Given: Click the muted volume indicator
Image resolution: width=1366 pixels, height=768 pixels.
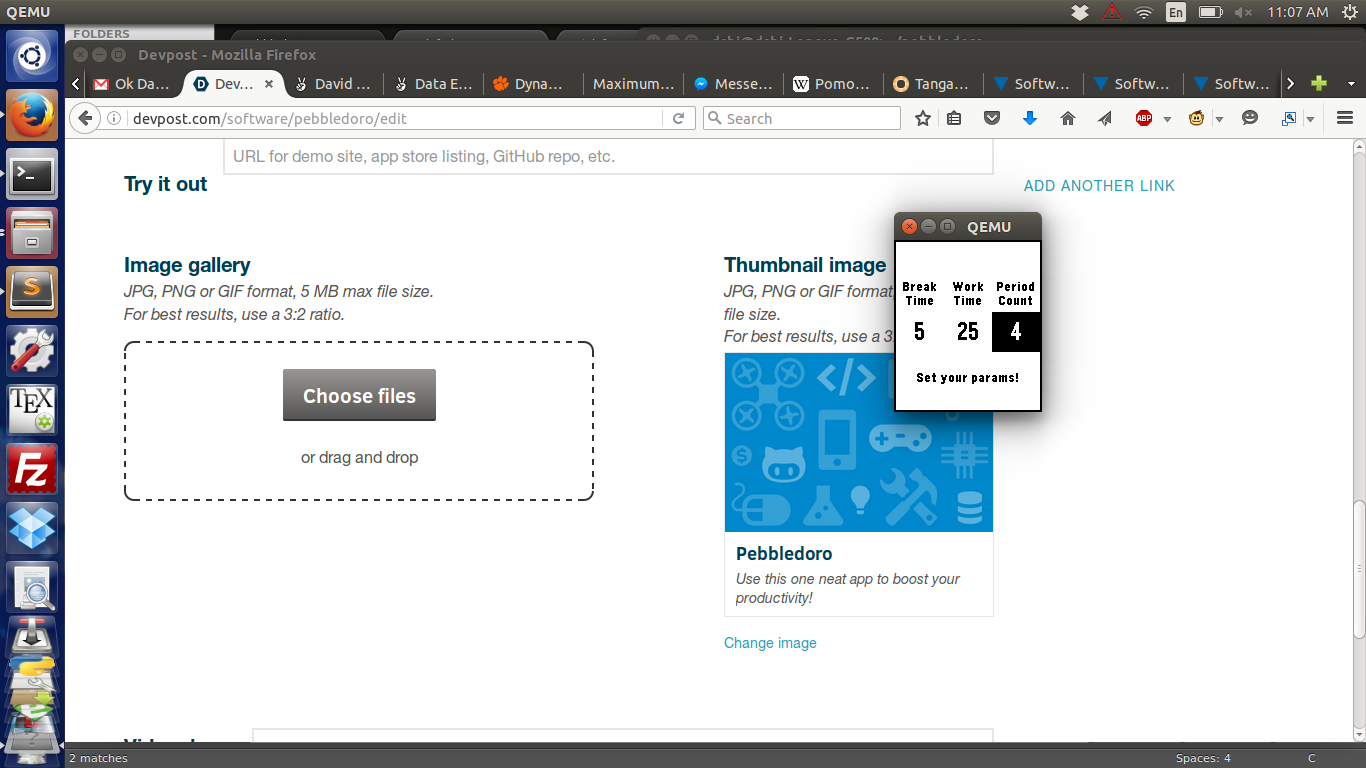Looking at the screenshot, I should [x=1243, y=12].
